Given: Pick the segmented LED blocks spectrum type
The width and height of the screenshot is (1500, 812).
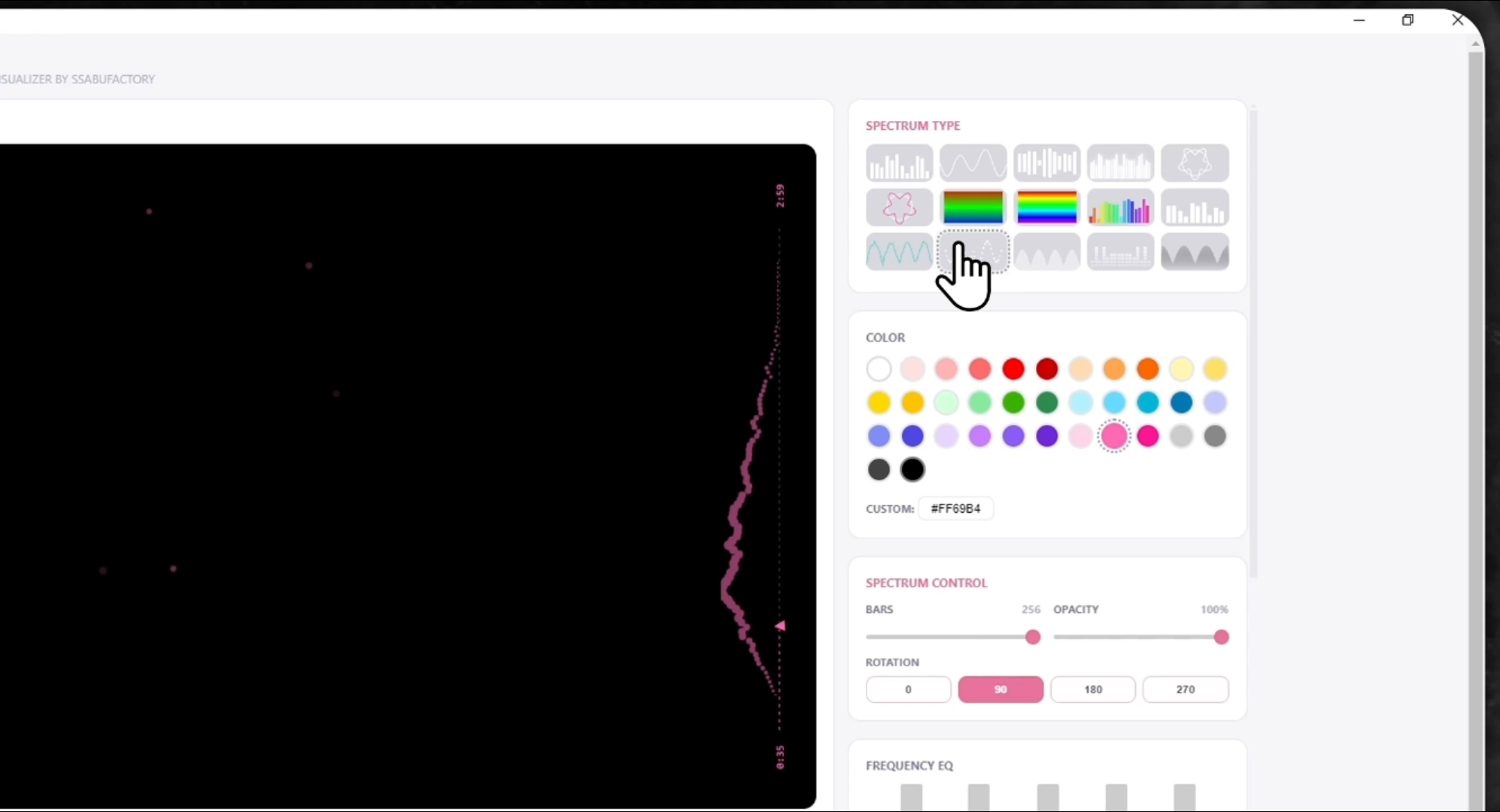Looking at the screenshot, I should [1120, 252].
